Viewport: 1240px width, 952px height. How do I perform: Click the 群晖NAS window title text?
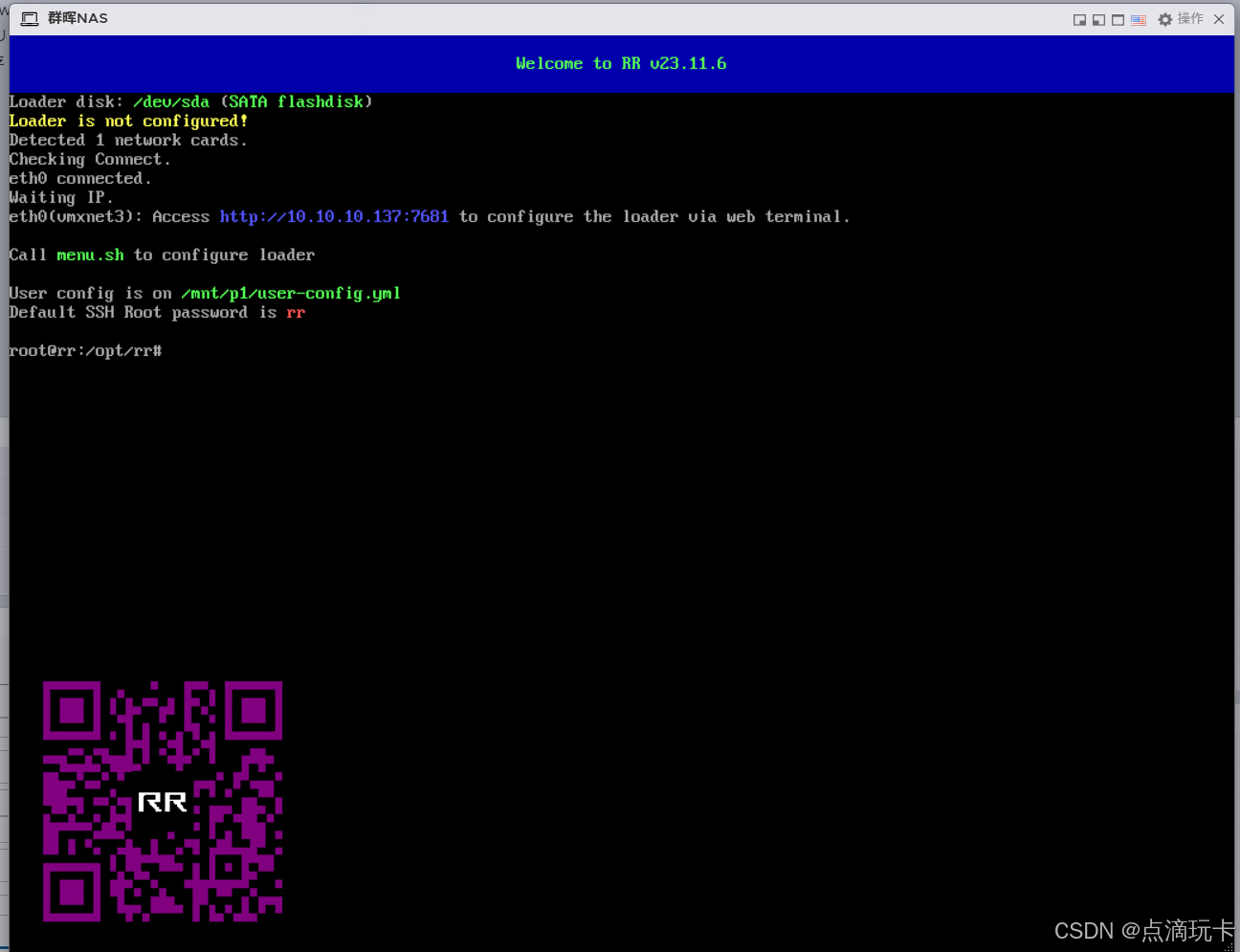click(x=77, y=18)
